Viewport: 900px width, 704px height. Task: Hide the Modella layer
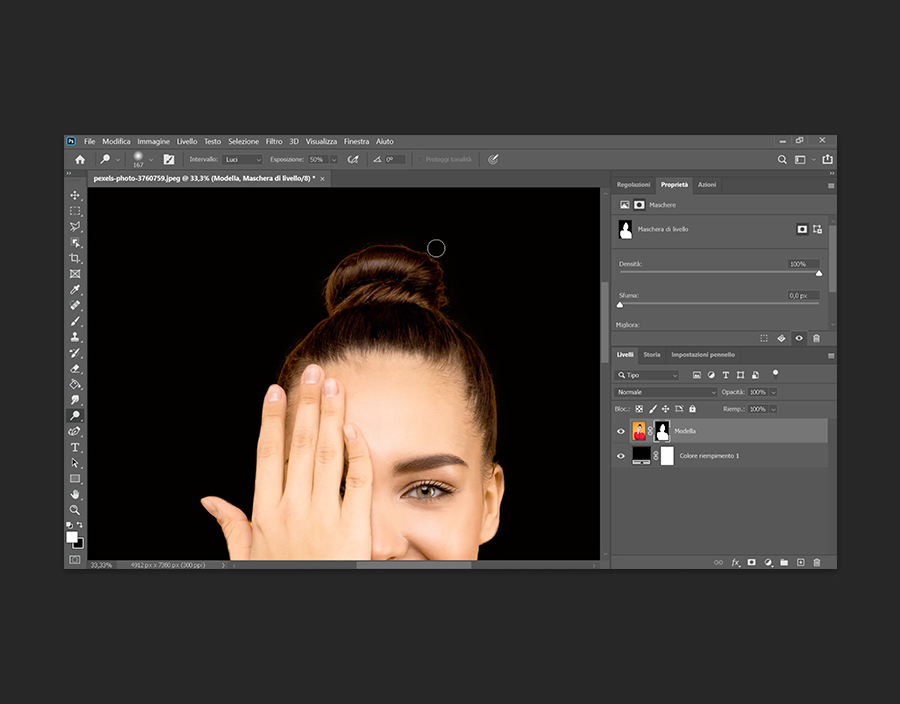621,431
